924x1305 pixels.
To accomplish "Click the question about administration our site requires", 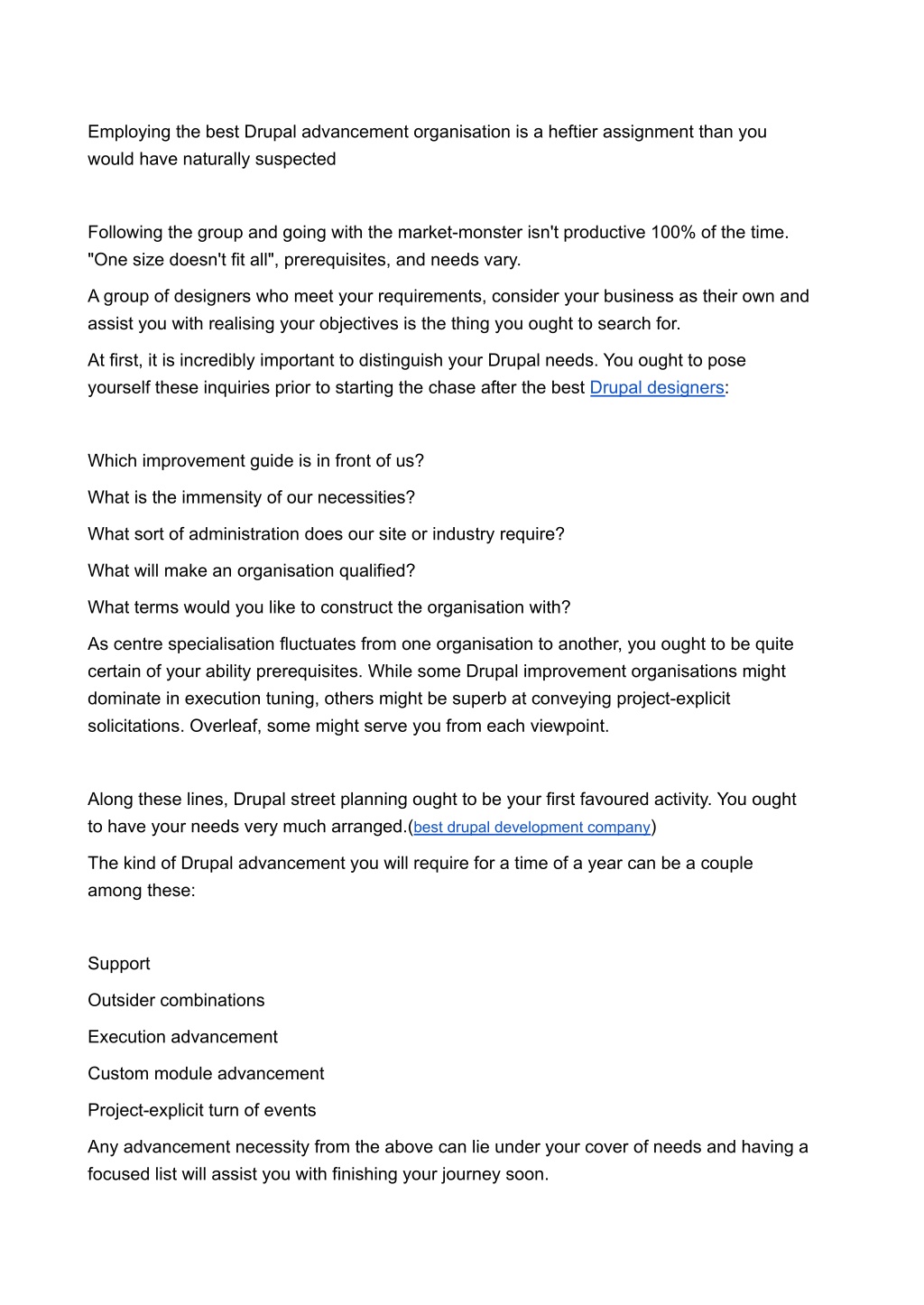I will (326, 534).
